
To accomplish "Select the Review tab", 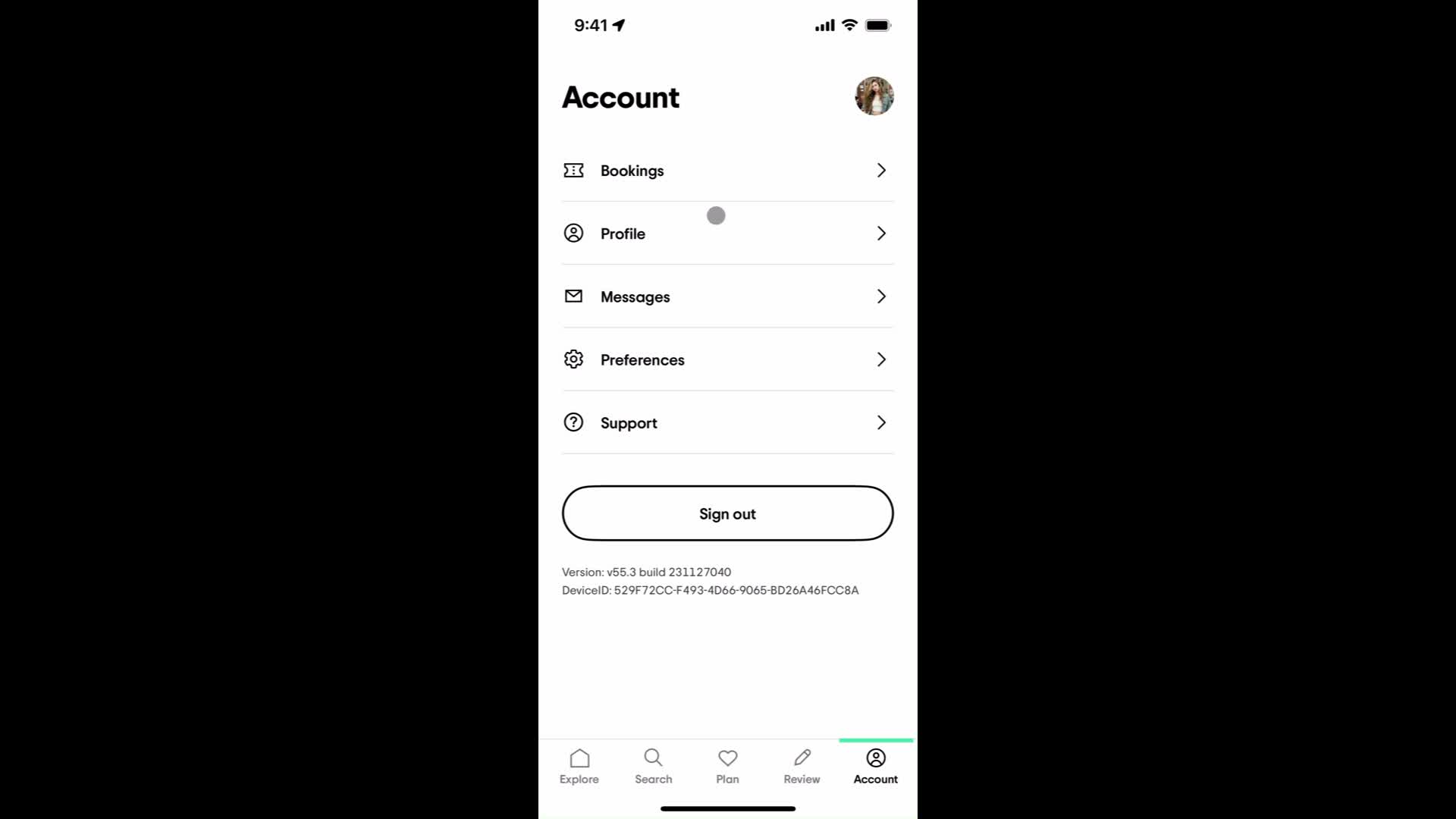I will click(801, 765).
